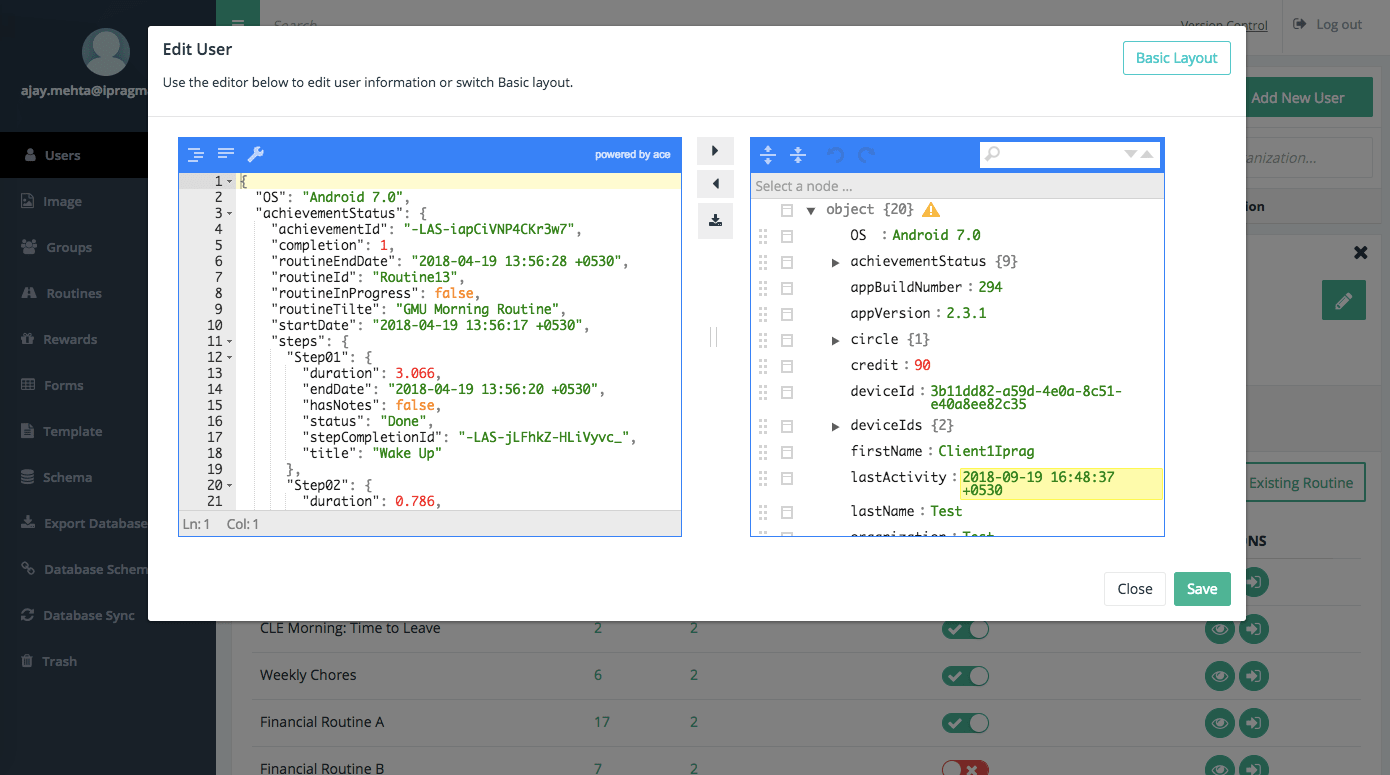Click the hamburger menu icon in top bar
1390x775 pixels.
click(x=237, y=24)
